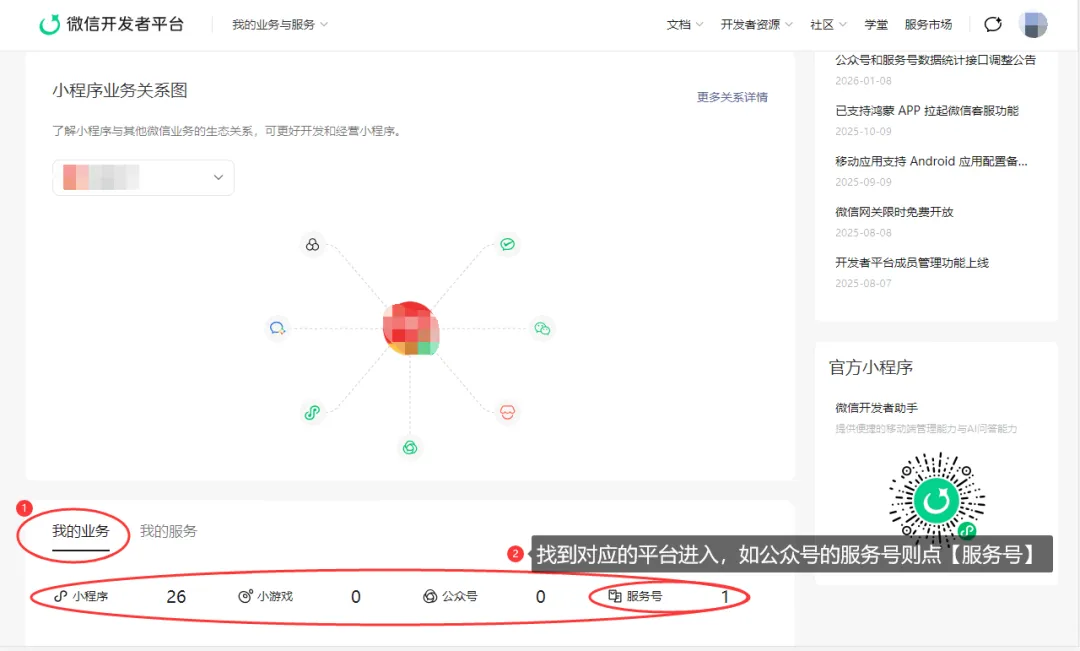Viewport: 1080px width, 651px height.
Task: Switch to the 我的服务 tab
Action: click(x=168, y=531)
